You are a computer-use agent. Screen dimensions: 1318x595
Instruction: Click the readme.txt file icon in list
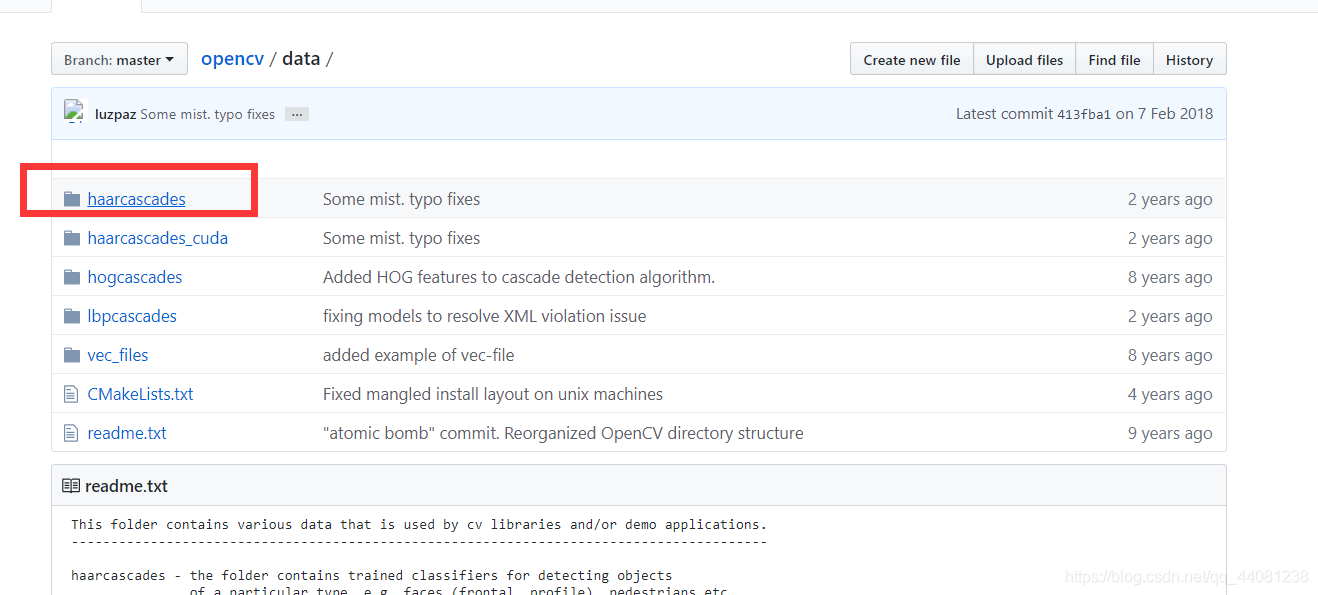(x=71, y=433)
